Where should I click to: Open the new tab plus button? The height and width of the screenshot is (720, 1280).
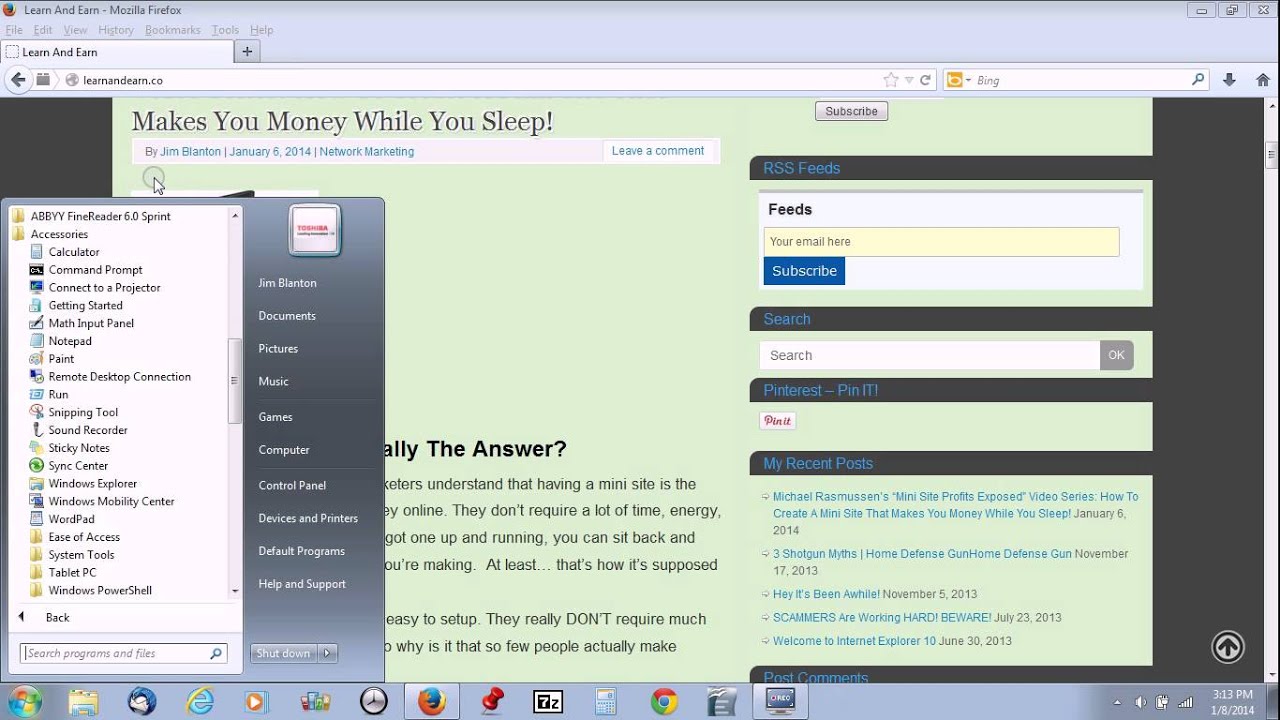click(247, 51)
